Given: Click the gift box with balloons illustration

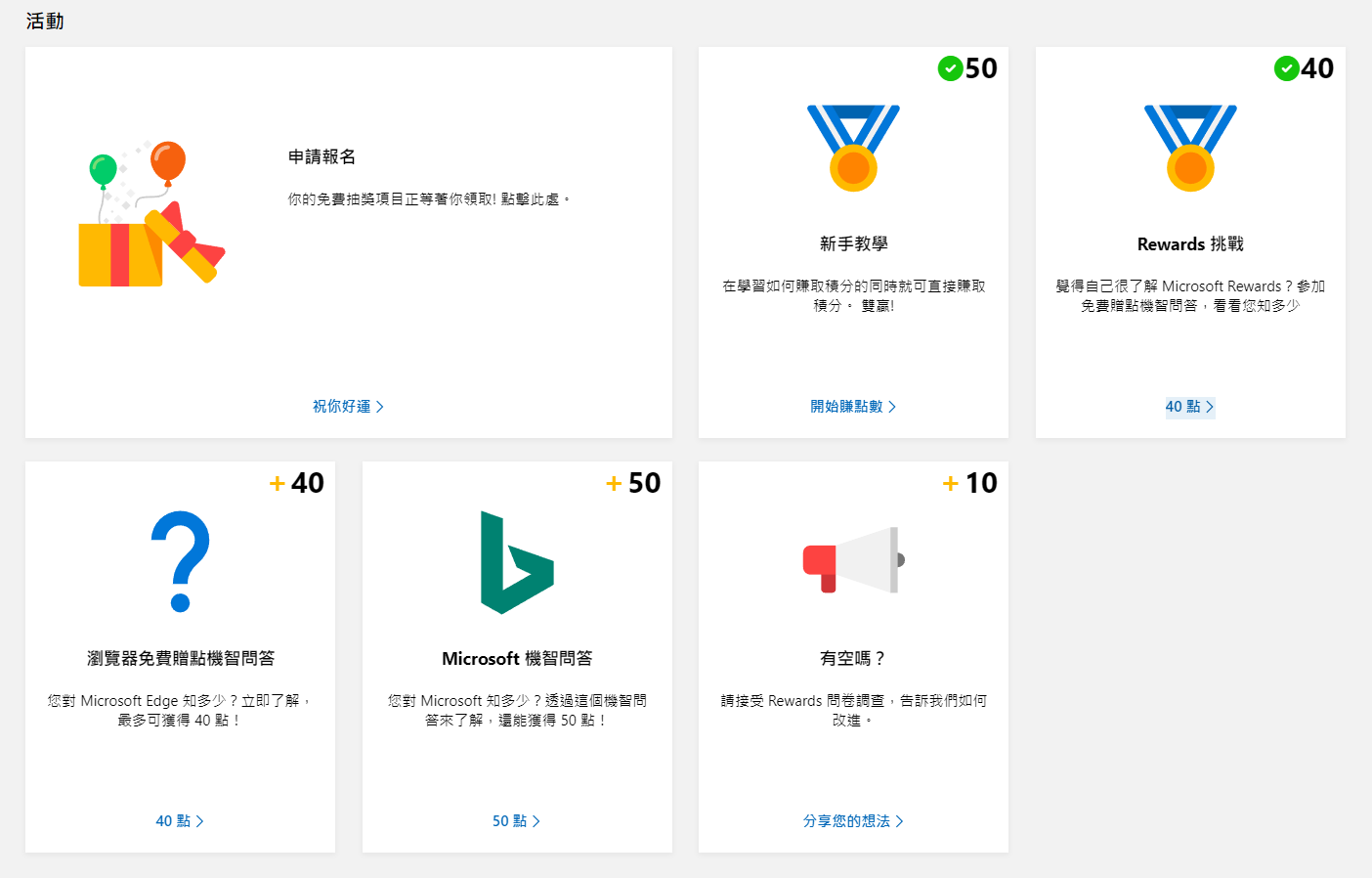Looking at the screenshot, I should pyautogui.click(x=152, y=212).
